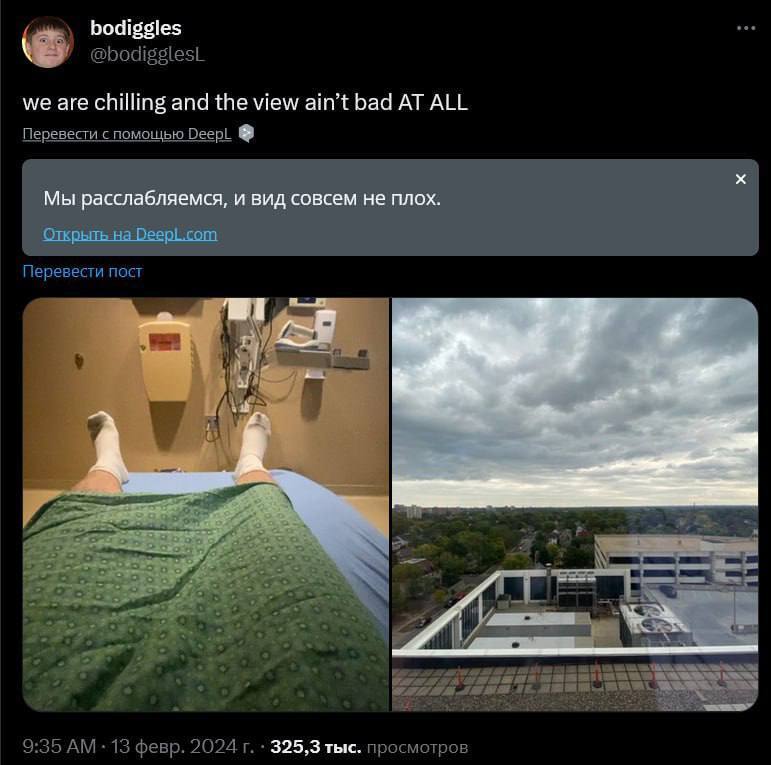Click the "13 февр. 2024 г." post date

pos(182,746)
